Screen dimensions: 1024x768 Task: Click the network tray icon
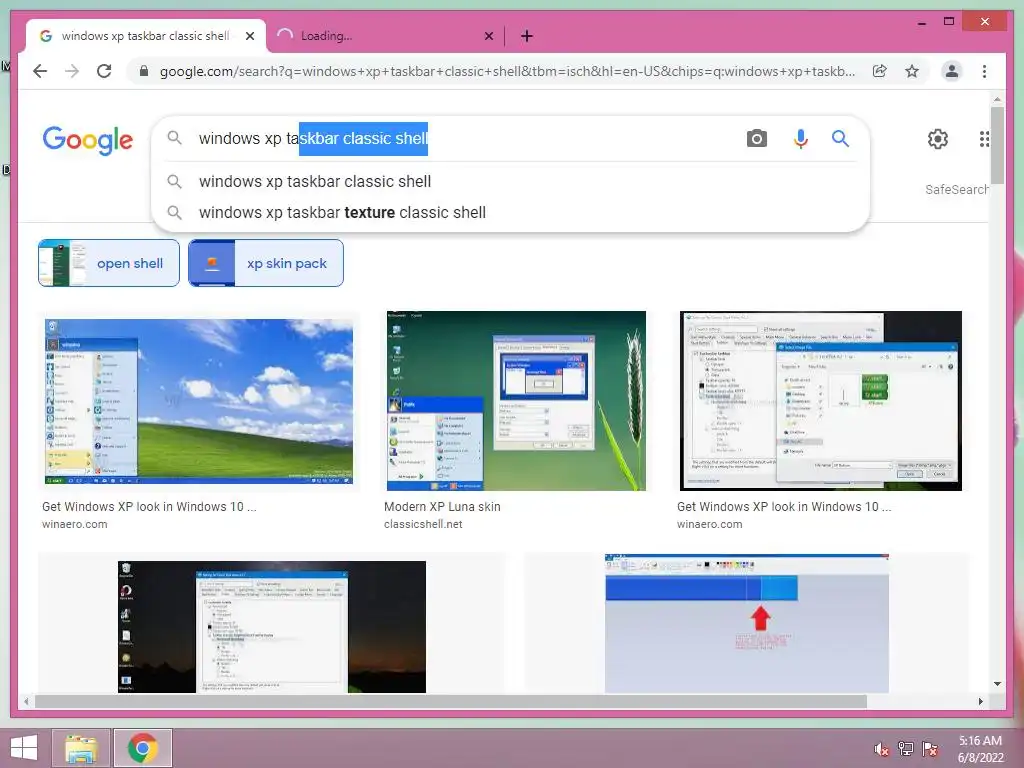click(x=905, y=749)
